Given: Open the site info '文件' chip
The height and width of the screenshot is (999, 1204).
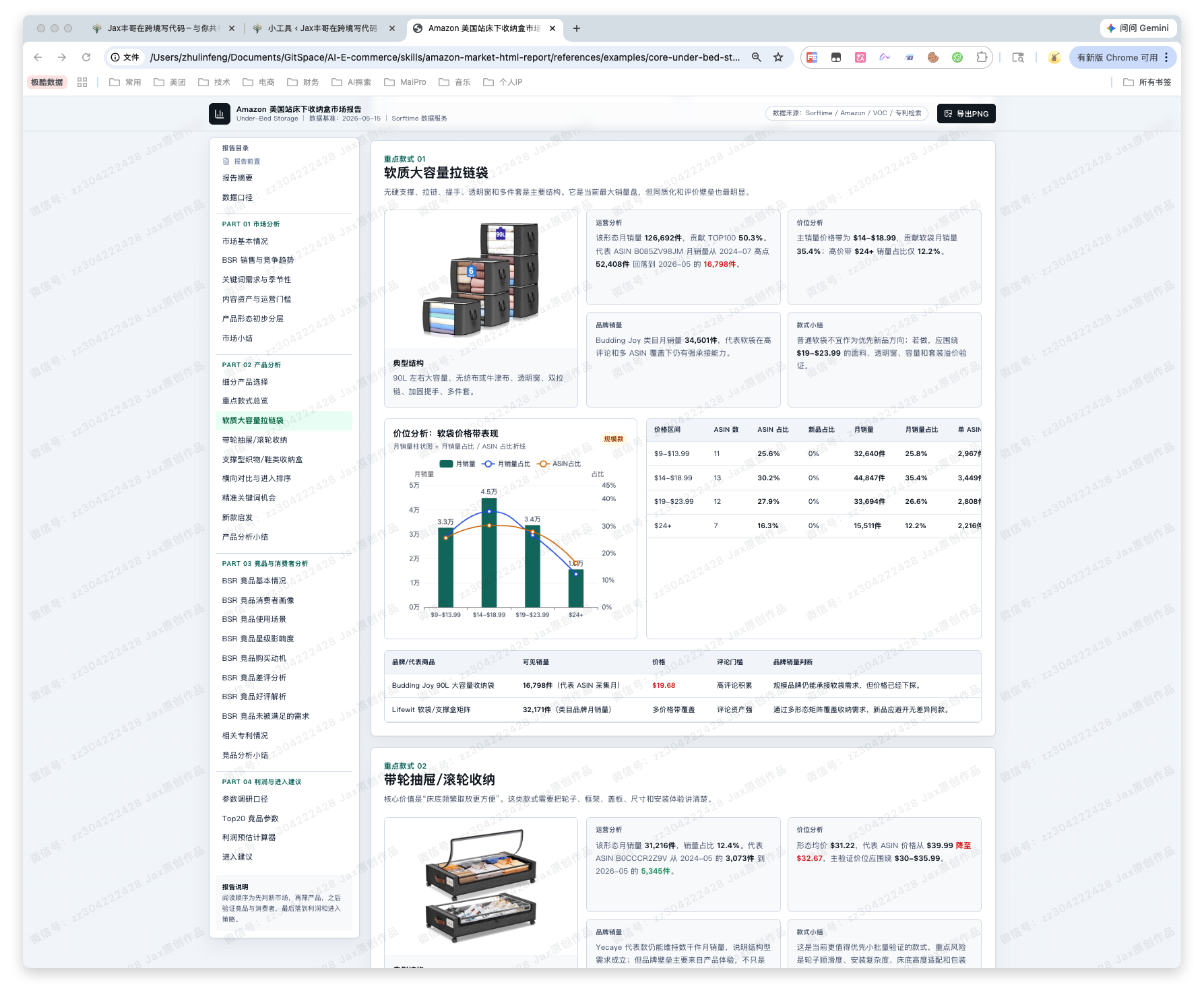Looking at the screenshot, I should (125, 57).
